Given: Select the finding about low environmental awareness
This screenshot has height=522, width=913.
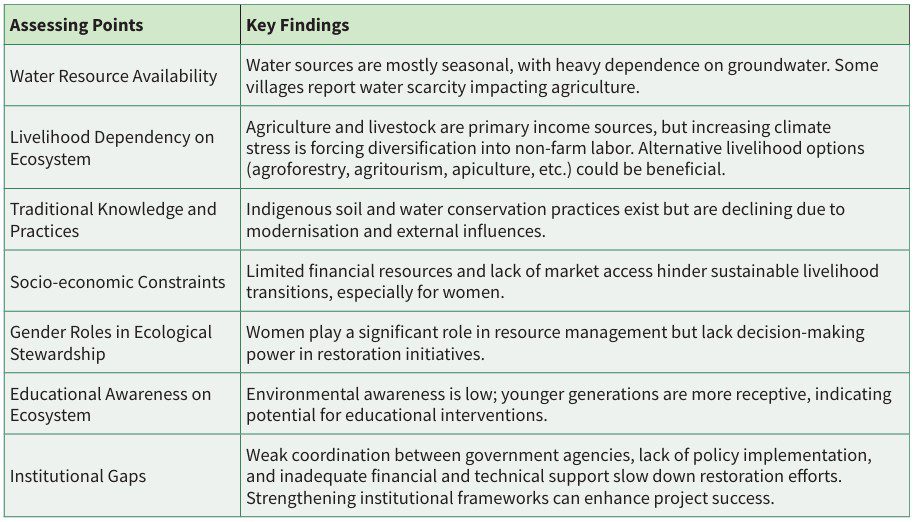Looking at the screenshot, I should click(567, 404).
